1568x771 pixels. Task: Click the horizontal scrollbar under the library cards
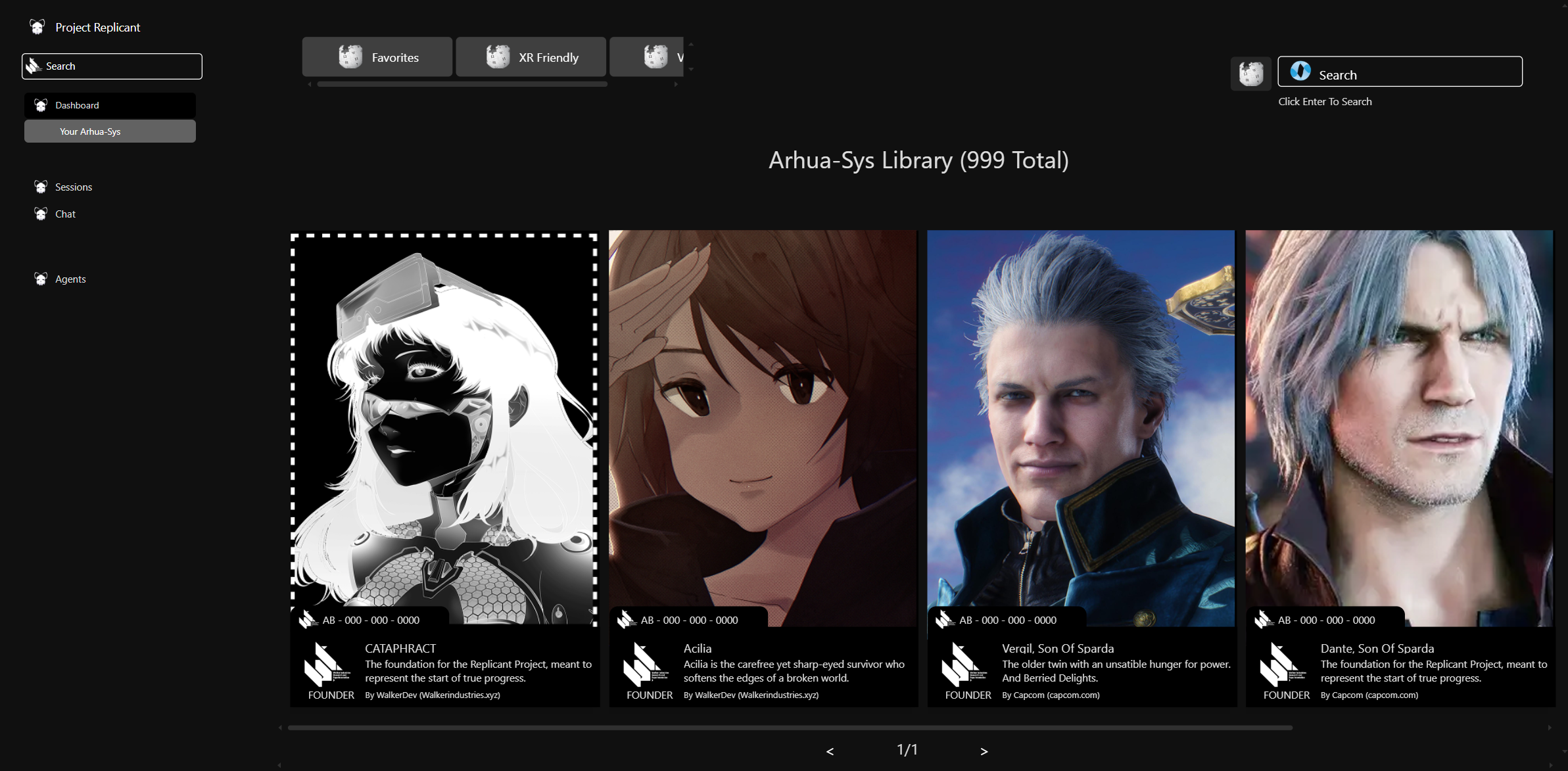789,728
